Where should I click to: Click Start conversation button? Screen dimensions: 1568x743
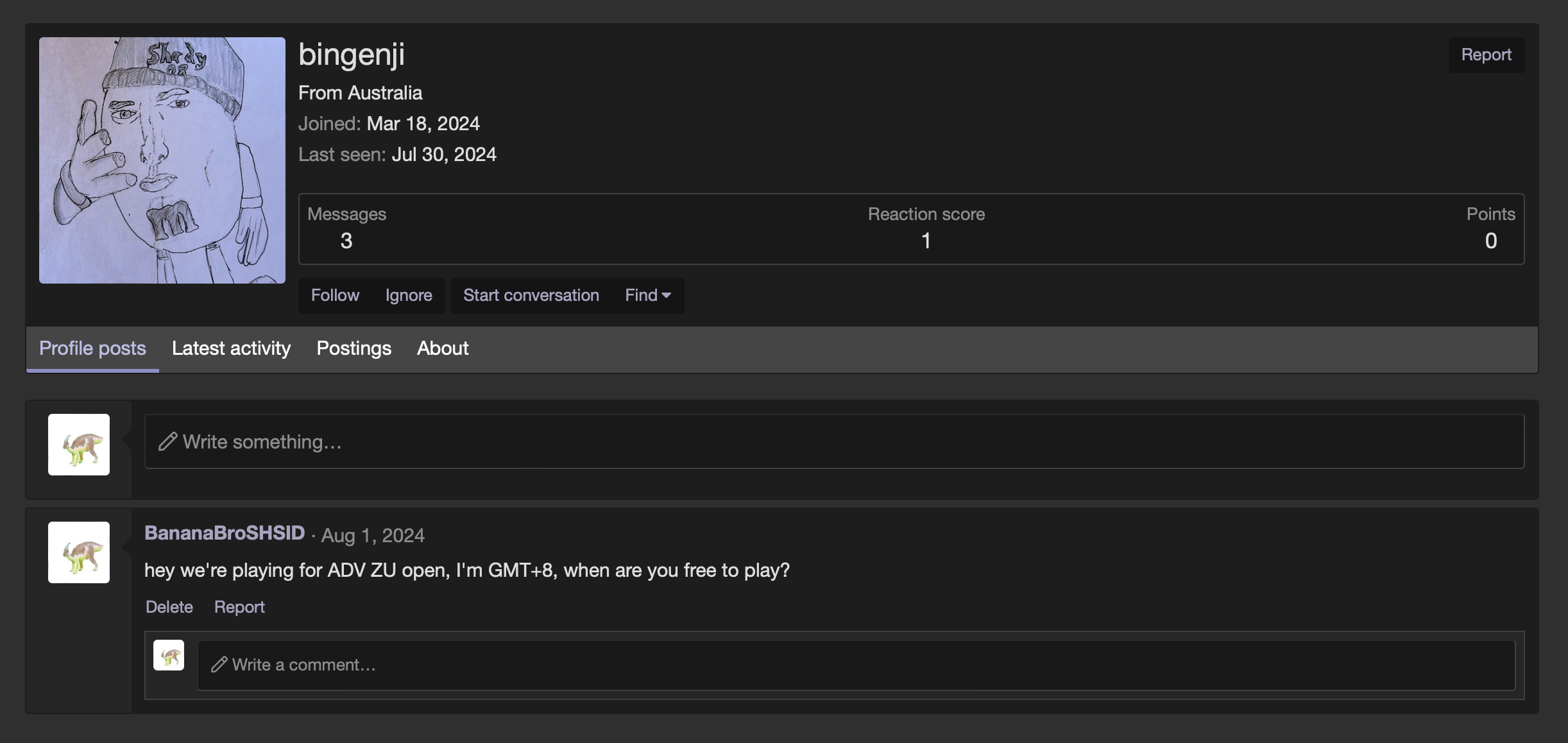[x=531, y=295]
